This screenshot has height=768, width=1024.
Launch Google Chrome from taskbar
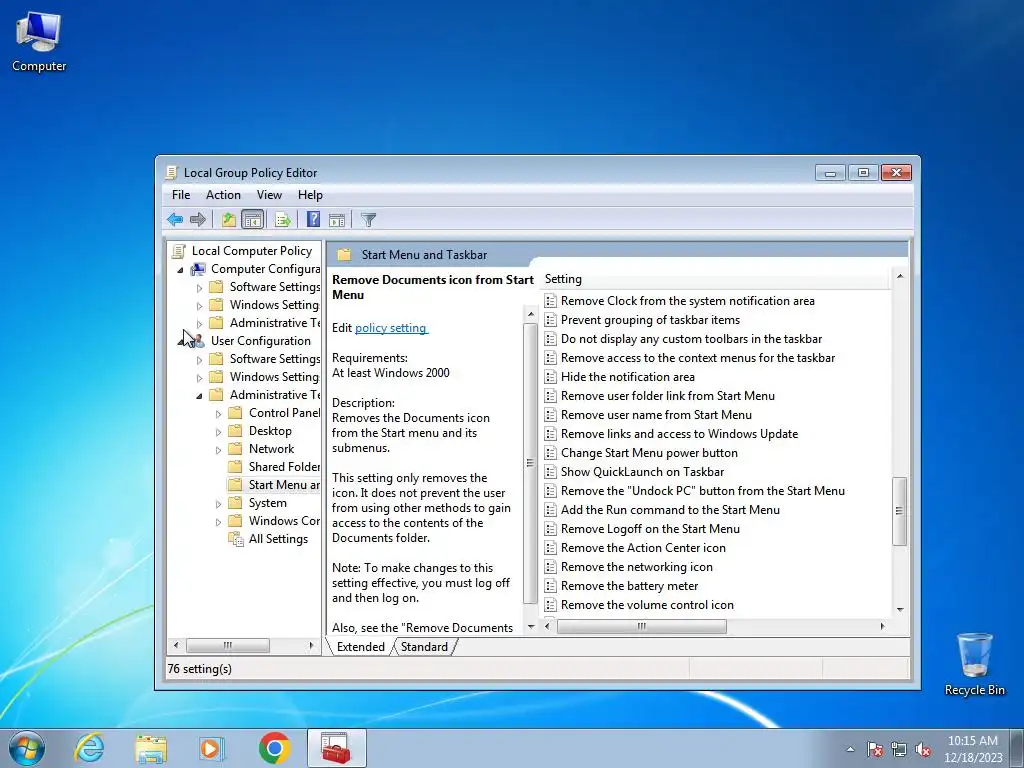274,748
